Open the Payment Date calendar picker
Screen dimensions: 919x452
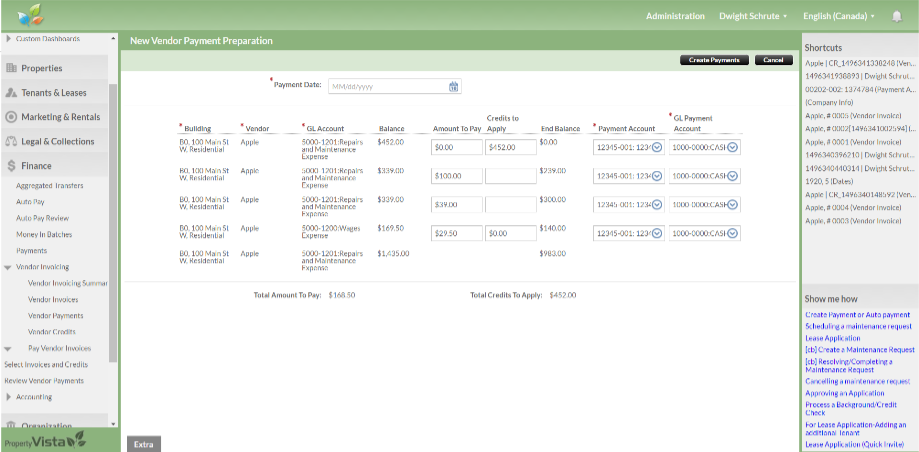[x=454, y=86]
